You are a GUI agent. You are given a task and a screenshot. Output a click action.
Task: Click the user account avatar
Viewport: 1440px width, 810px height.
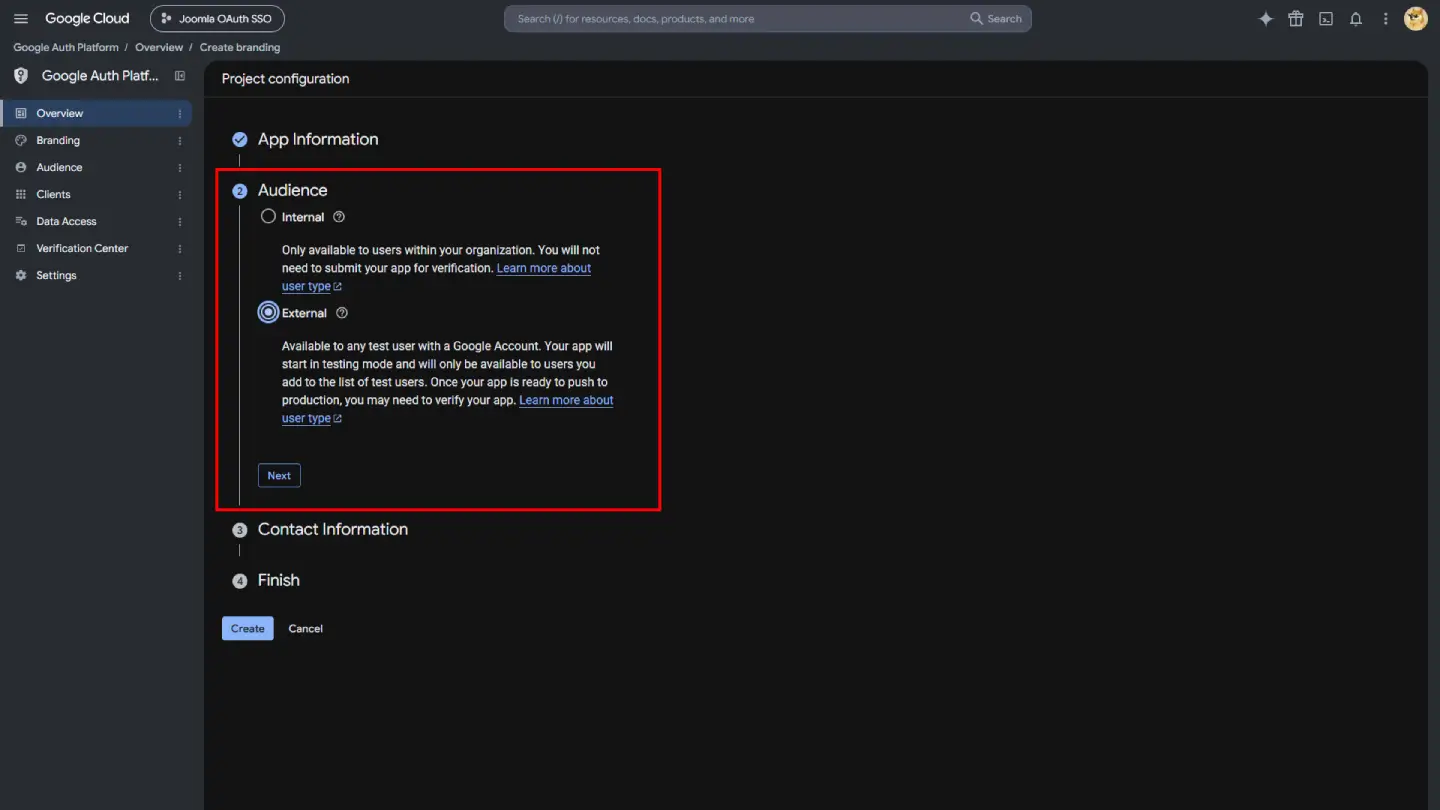[x=1416, y=19]
